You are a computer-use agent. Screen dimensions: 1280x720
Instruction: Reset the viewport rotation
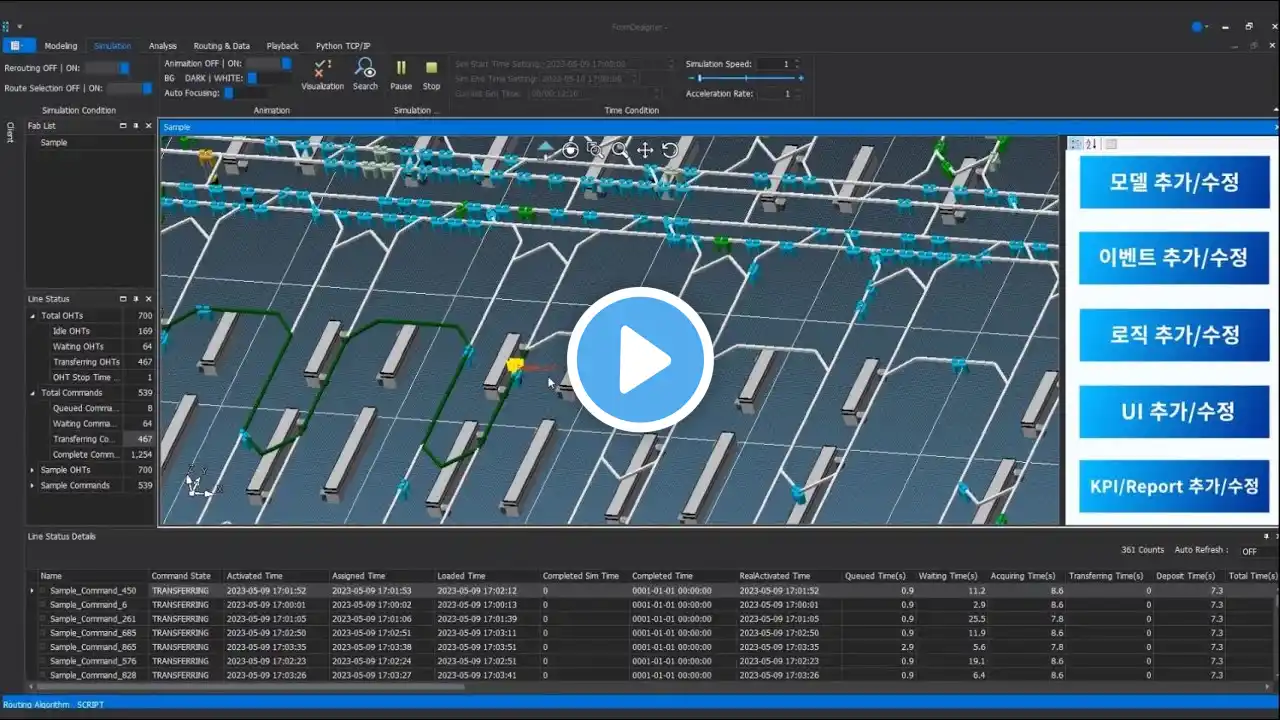pyautogui.click(x=670, y=150)
